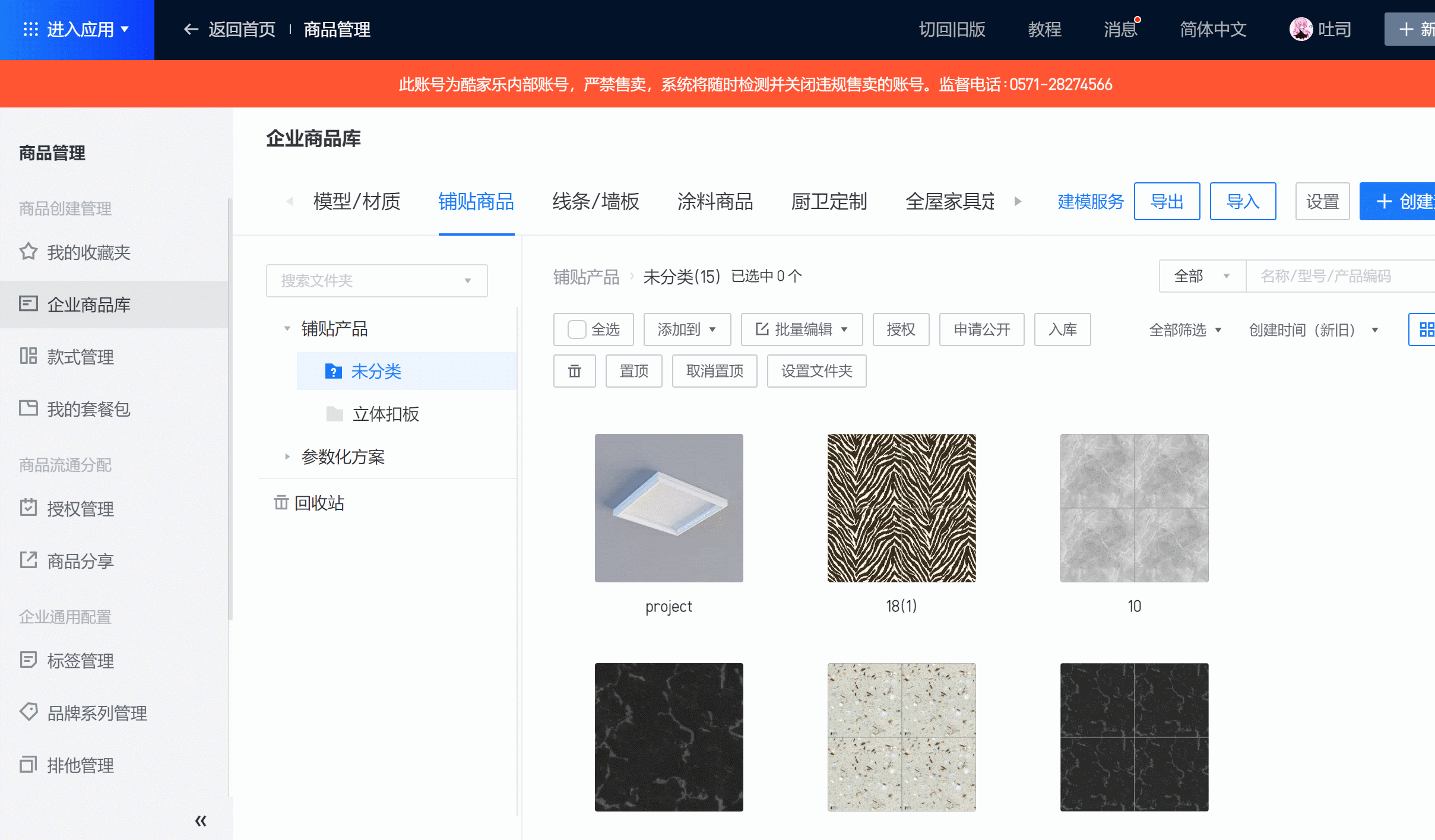Open the 建模服务 link
Image resolution: width=1435 pixels, height=840 pixels.
1091,202
